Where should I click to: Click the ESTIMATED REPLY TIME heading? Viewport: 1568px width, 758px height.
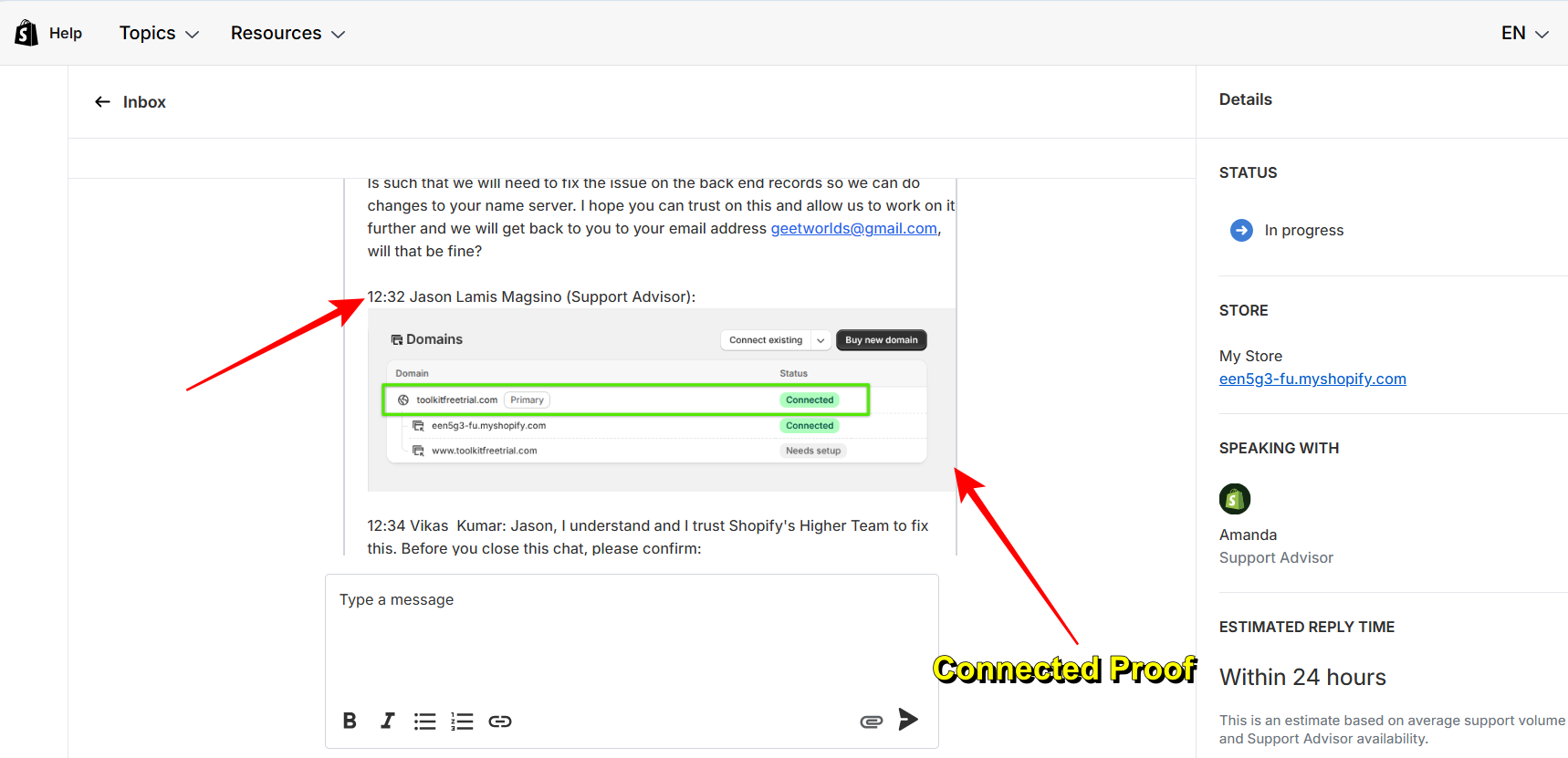[x=1307, y=627]
